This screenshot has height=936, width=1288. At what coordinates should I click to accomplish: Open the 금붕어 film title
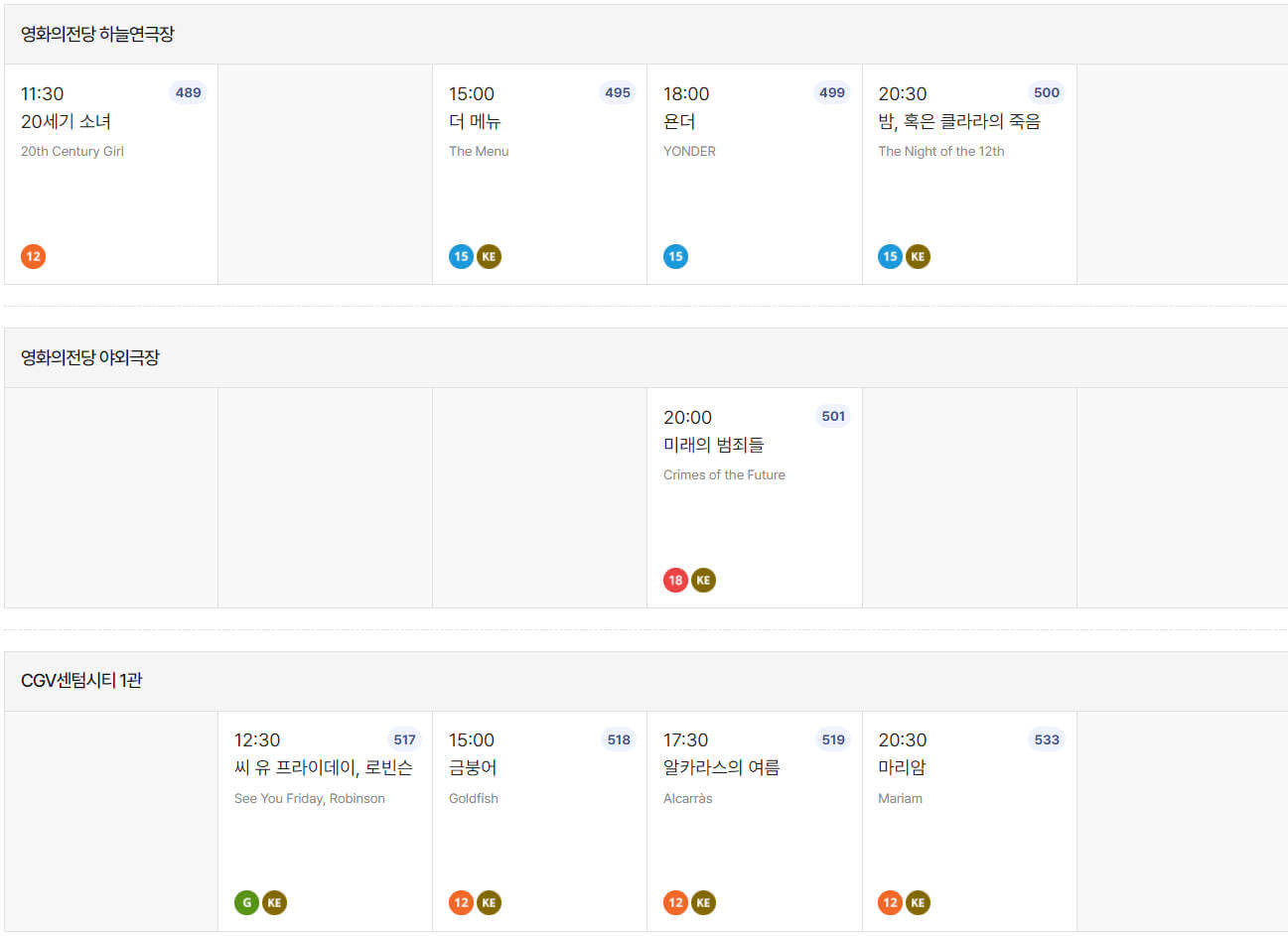coord(473,767)
